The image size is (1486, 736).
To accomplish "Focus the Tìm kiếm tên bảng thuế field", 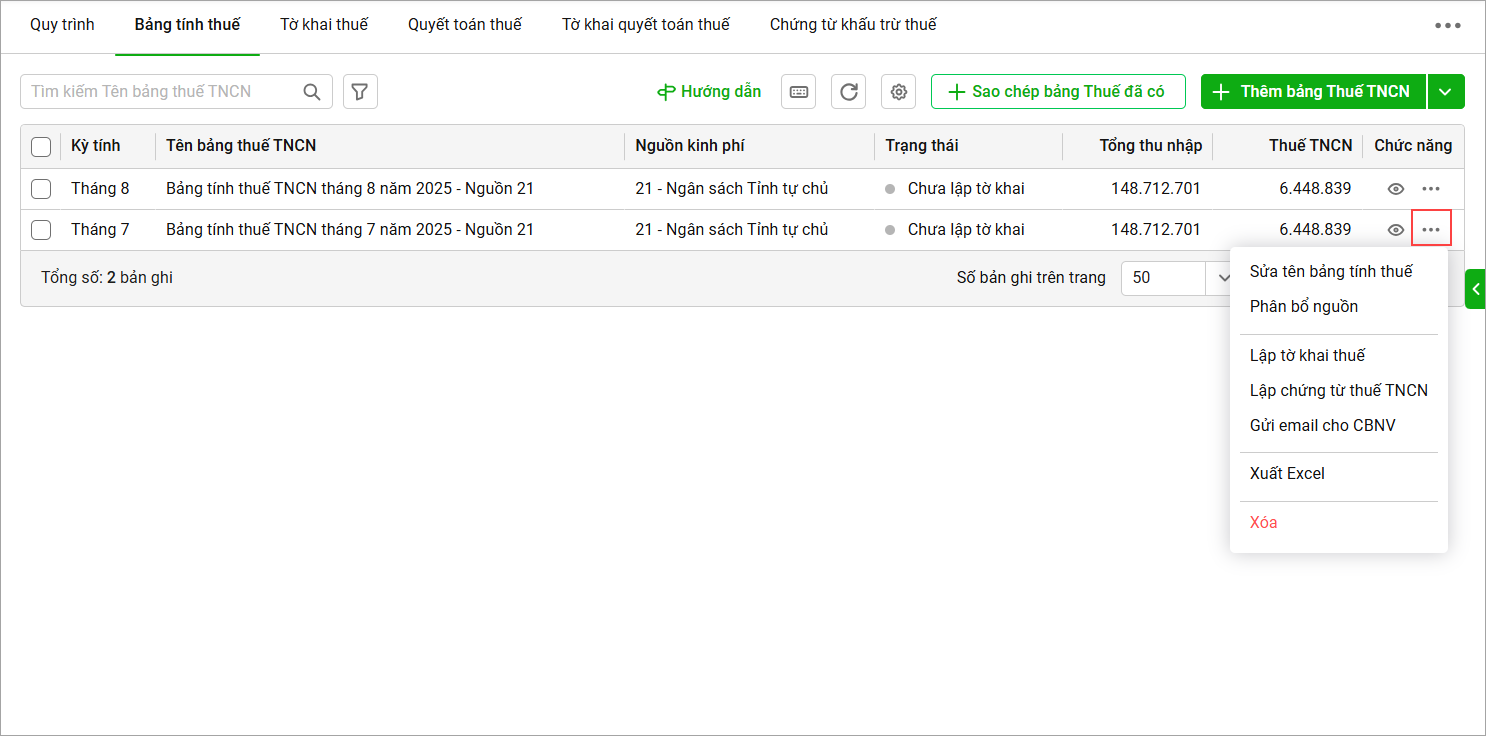I will [160, 92].
